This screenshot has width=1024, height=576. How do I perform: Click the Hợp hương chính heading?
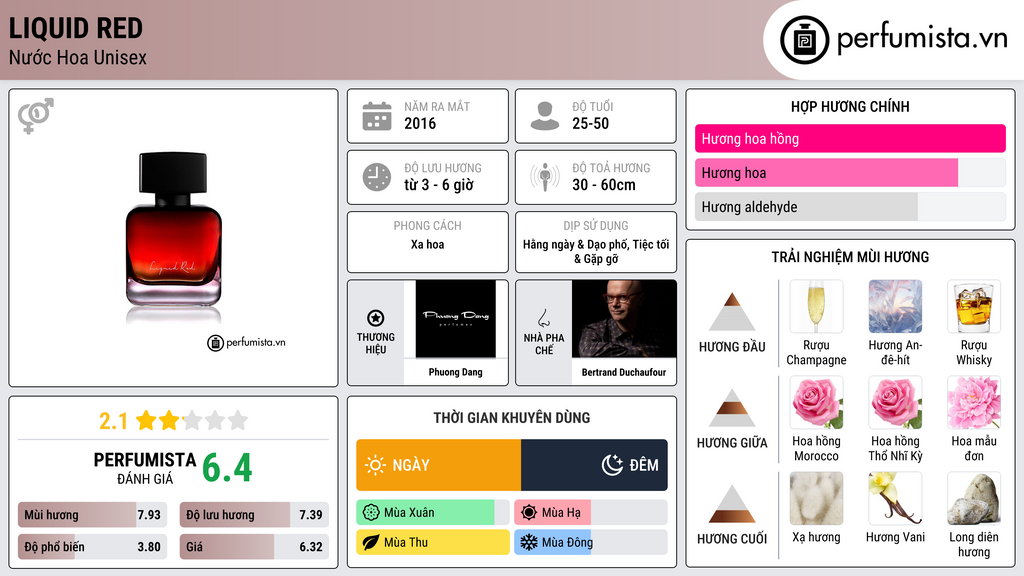coord(850,106)
